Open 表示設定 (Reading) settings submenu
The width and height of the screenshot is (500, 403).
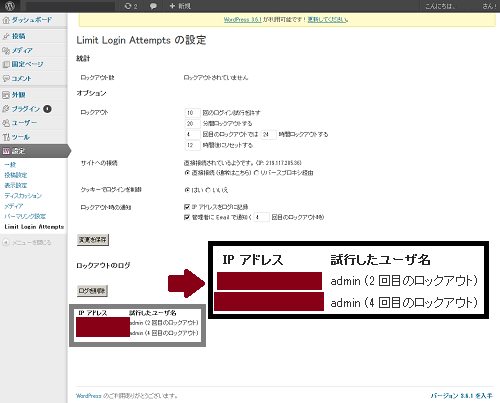(x=16, y=185)
